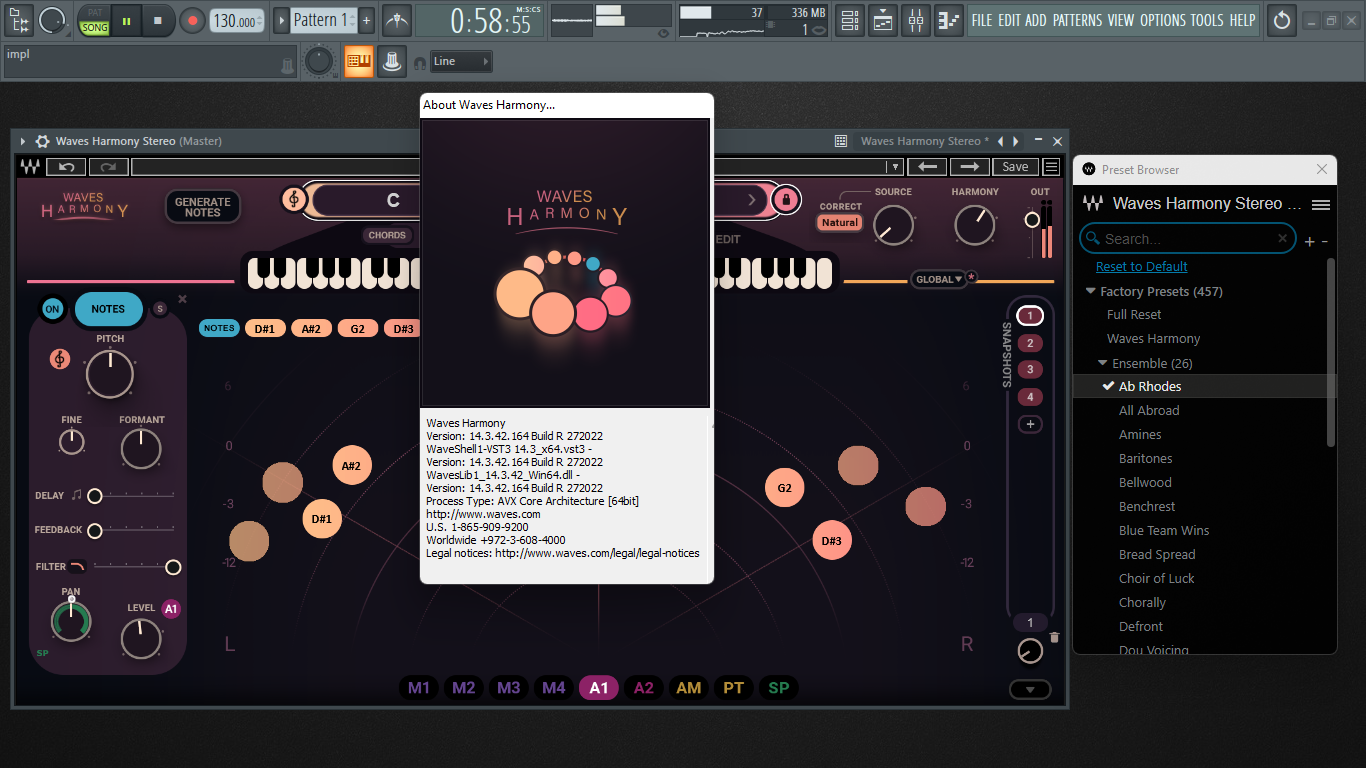Screen dimensions: 1366x768
Task: Click the GENERATE NOTES button
Action: pos(203,207)
